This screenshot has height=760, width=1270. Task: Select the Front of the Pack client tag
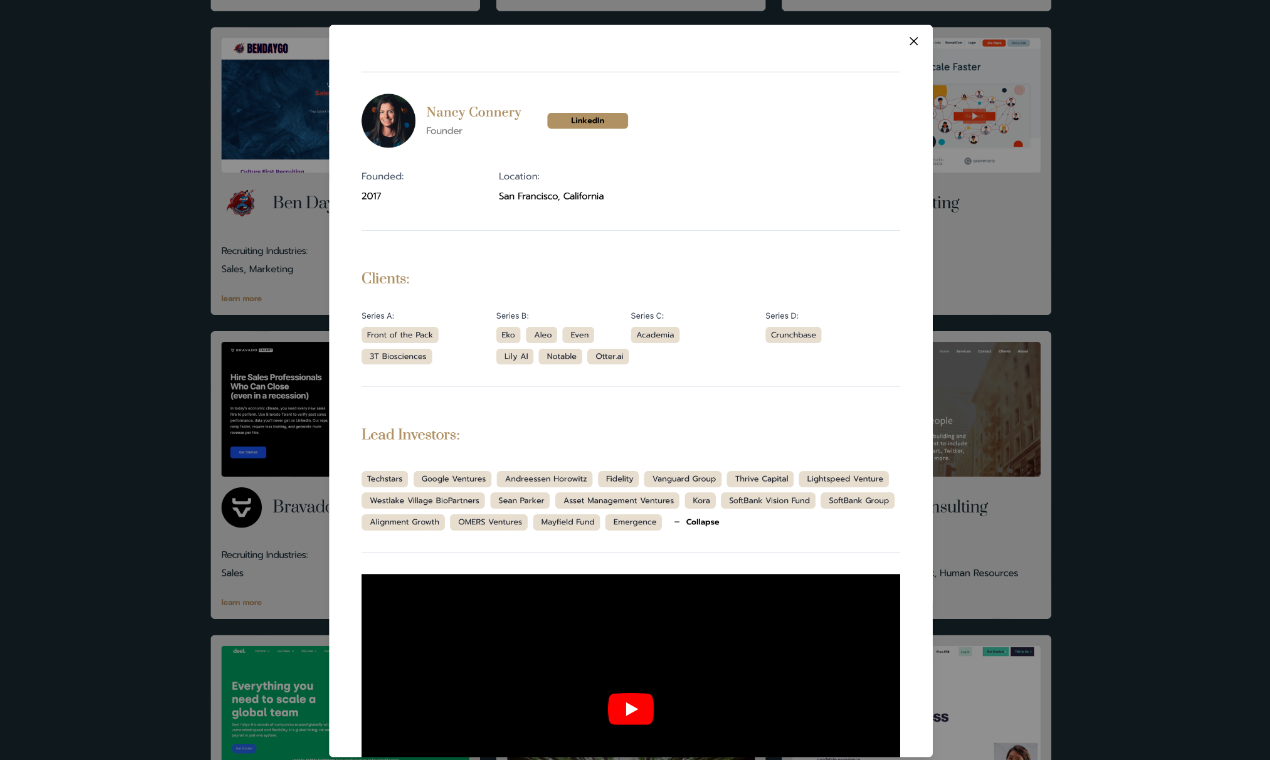(x=400, y=335)
